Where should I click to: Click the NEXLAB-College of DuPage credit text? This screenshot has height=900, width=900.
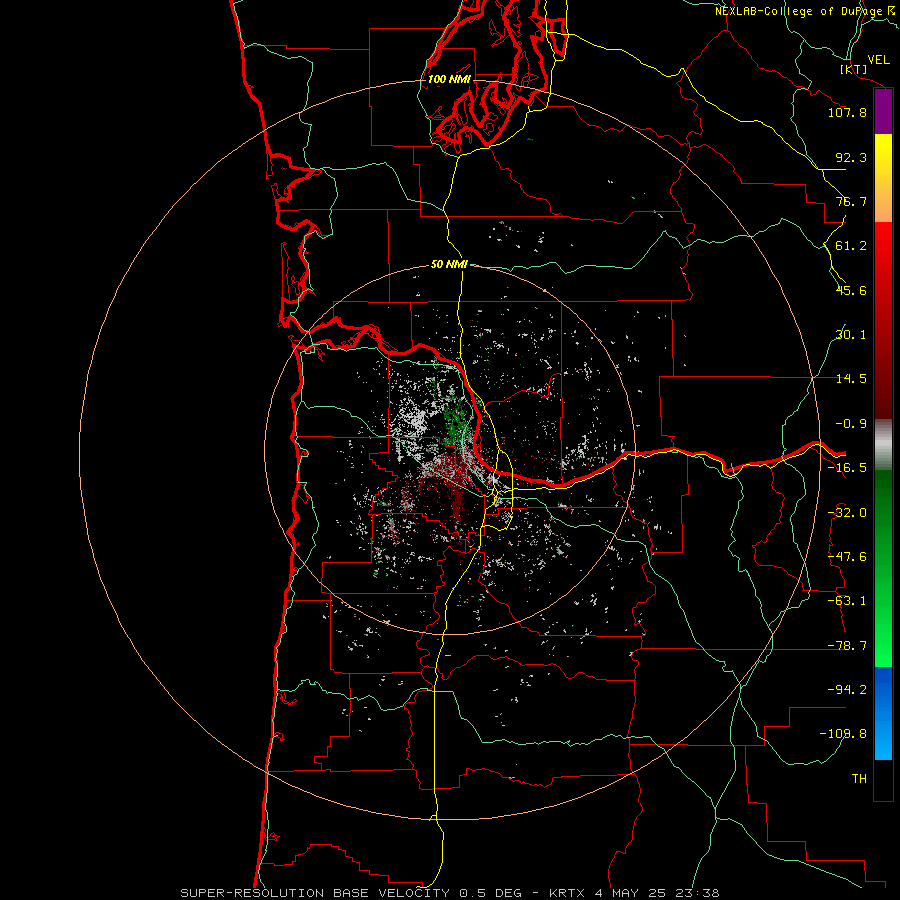pyautogui.click(x=805, y=11)
